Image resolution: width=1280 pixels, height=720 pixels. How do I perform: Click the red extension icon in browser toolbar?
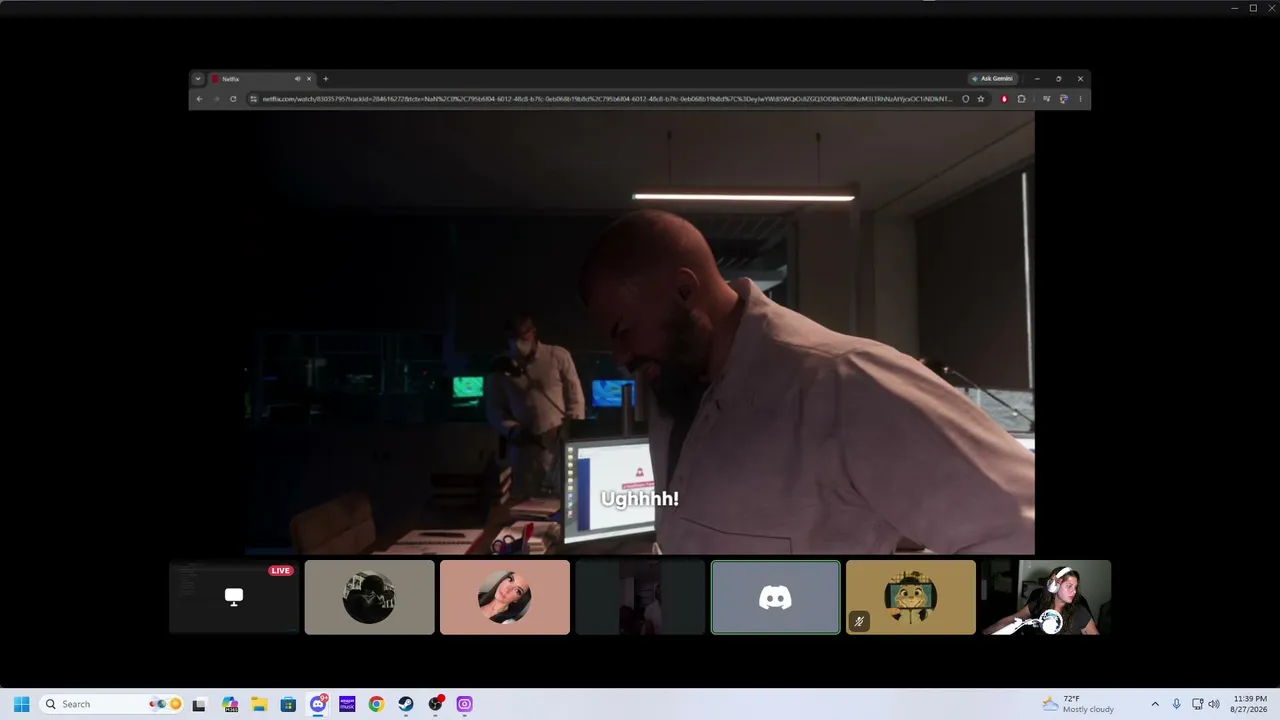pos(1004,99)
